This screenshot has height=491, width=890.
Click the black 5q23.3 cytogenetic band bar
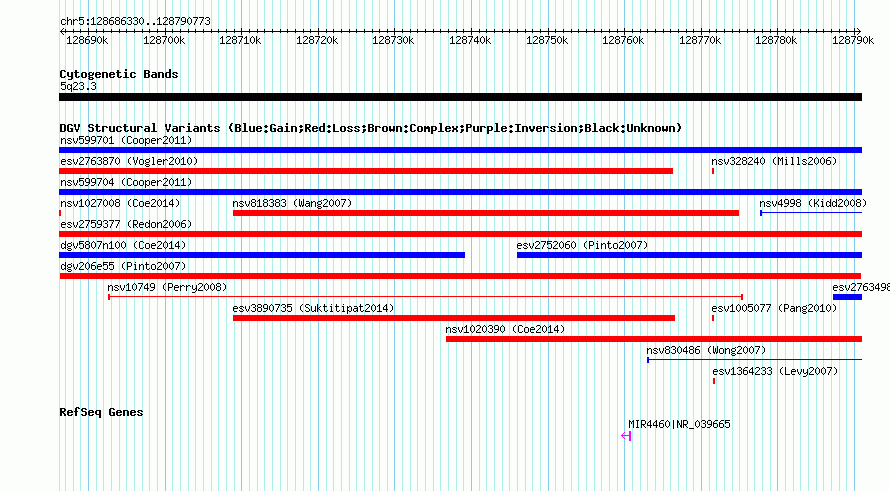[460, 97]
